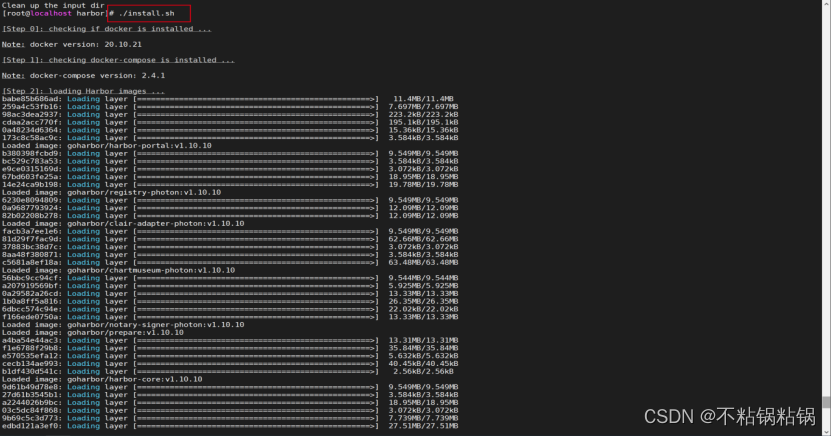Click layer ID "f166ede0750a"
831x436 pixels.
(x=30, y=317)
